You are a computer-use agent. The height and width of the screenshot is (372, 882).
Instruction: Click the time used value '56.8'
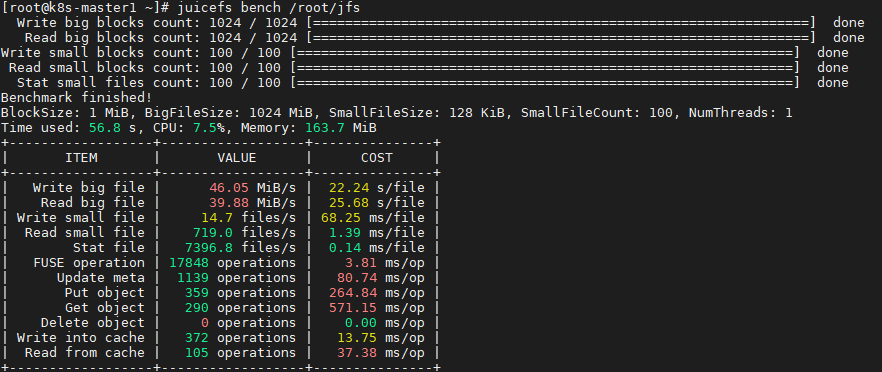click(x=105, y=128)
